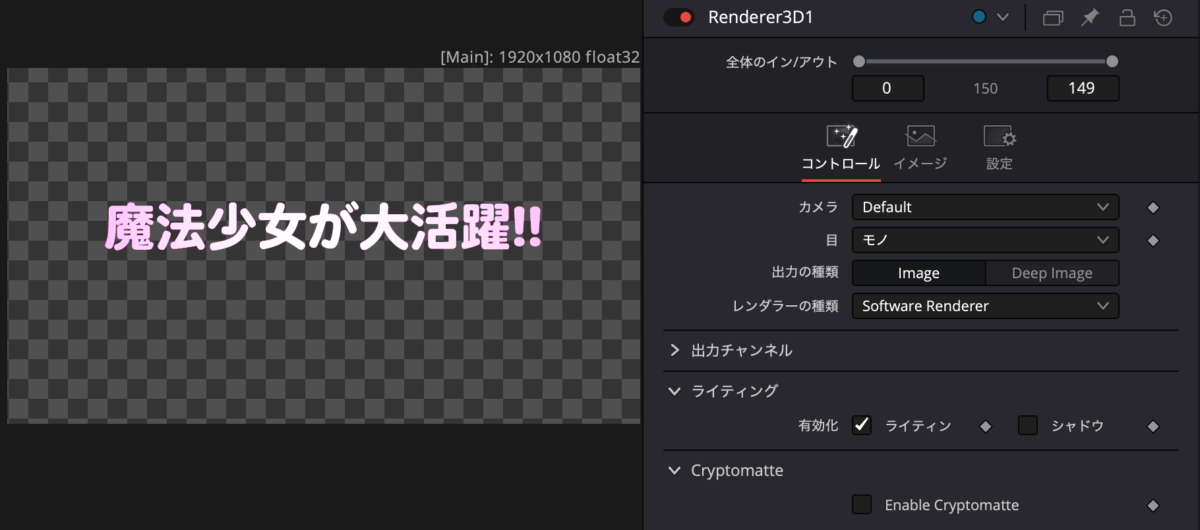Check the Enable Cryptomatte checkbox

(x=862, y=505)
